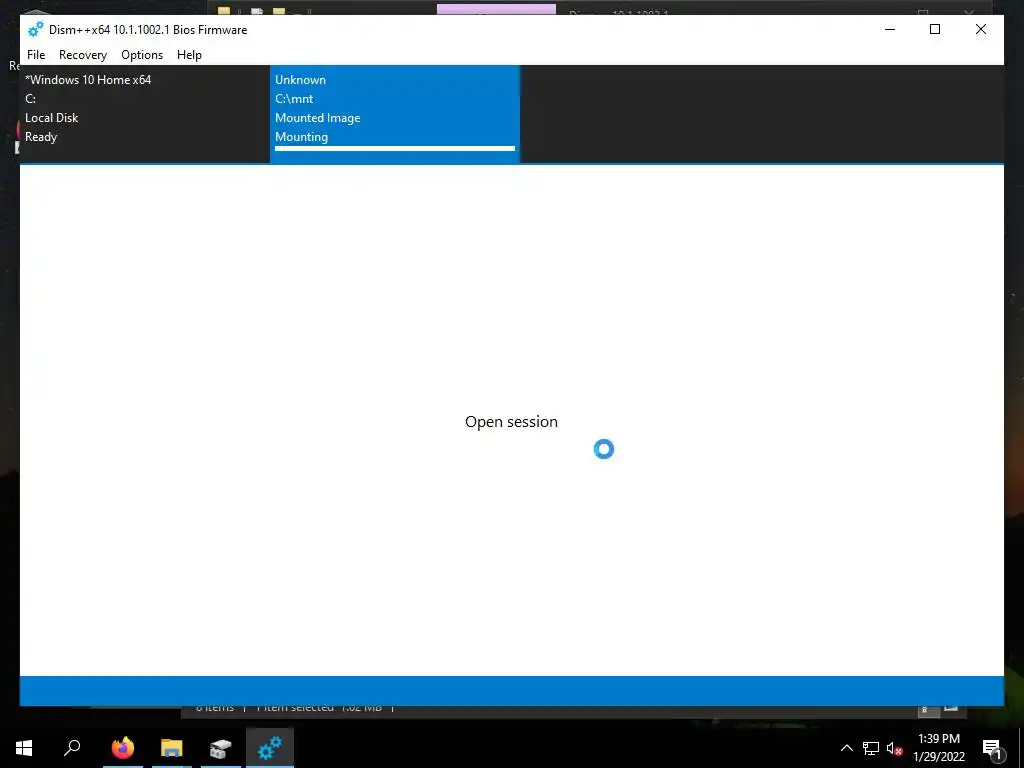Screen dimensions: 1024x768
Task: Open the Recovery menu
Action: (83, 55)
